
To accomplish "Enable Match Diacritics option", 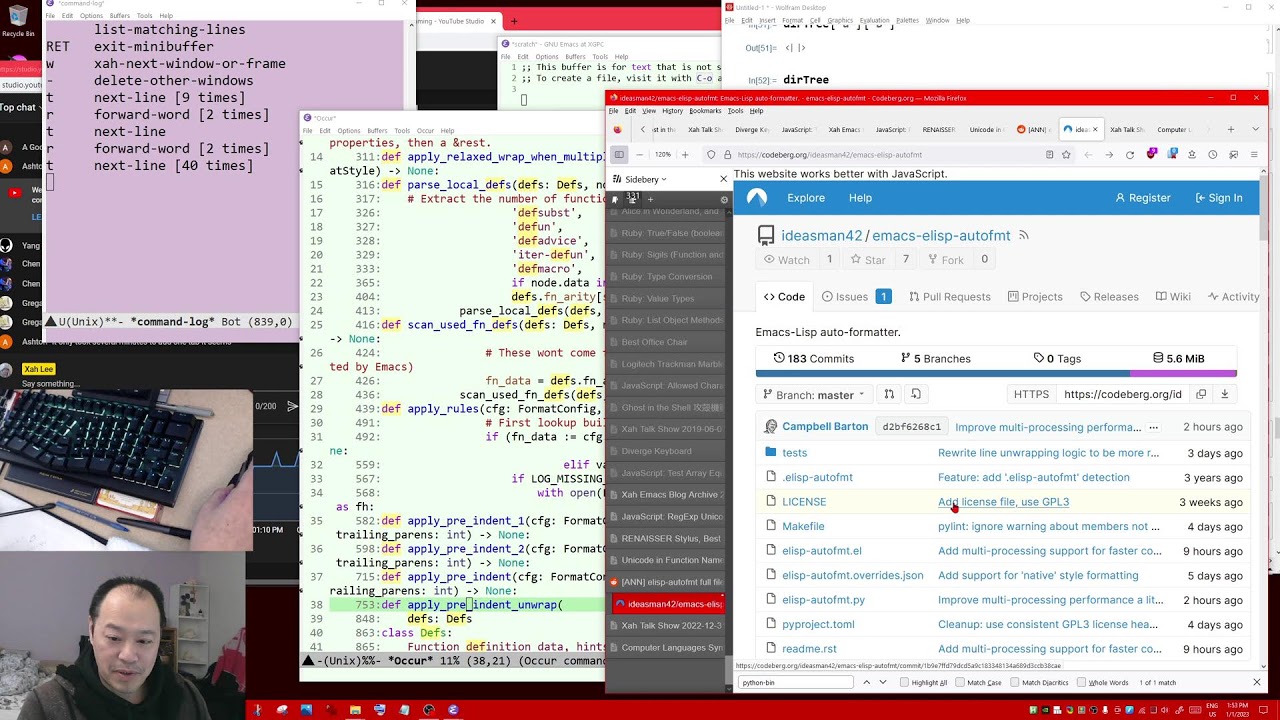I will 1014,682.
